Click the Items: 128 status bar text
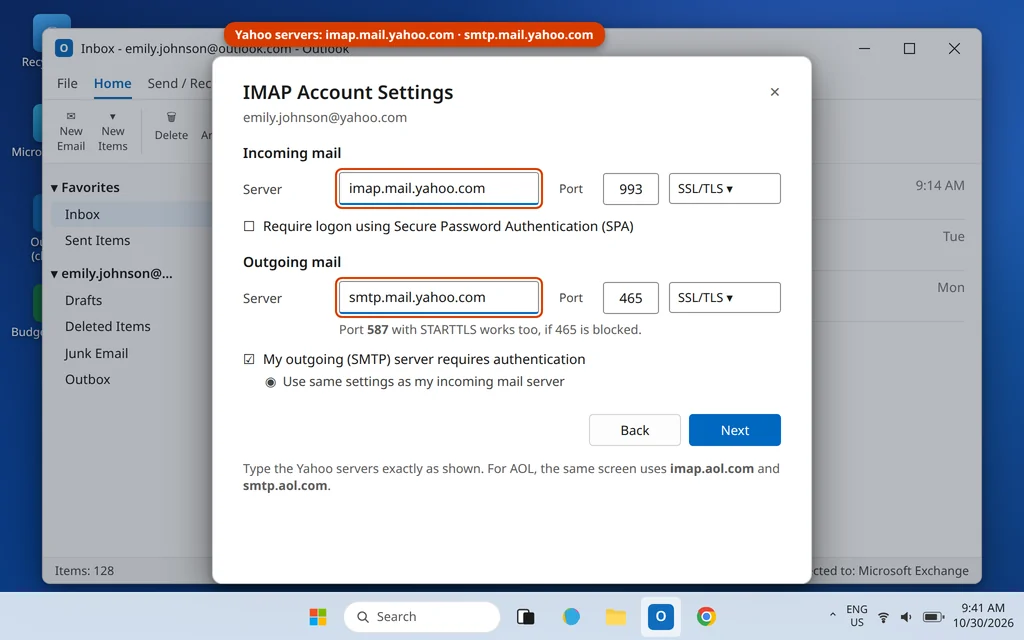This screenshot has height=640, width=1024. 84,571
